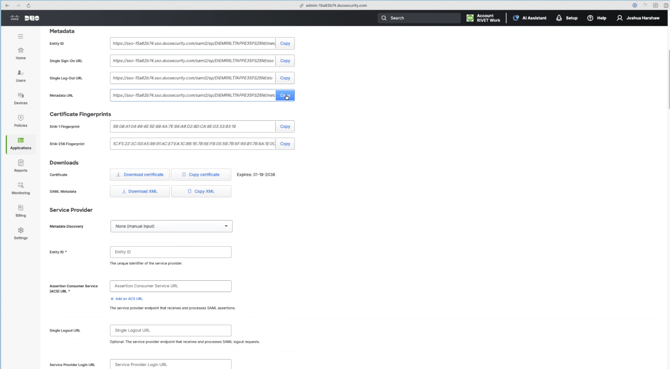The height and width of the screenshot is (369, 670).
Task: Open the Settings gear in sidebar
Action: point(21,233)
